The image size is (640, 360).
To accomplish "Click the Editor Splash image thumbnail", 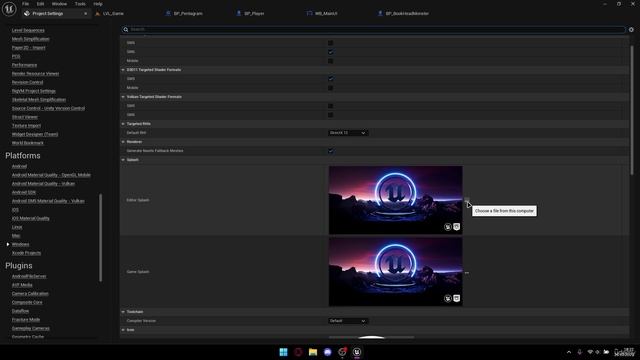I will point(396,200).
